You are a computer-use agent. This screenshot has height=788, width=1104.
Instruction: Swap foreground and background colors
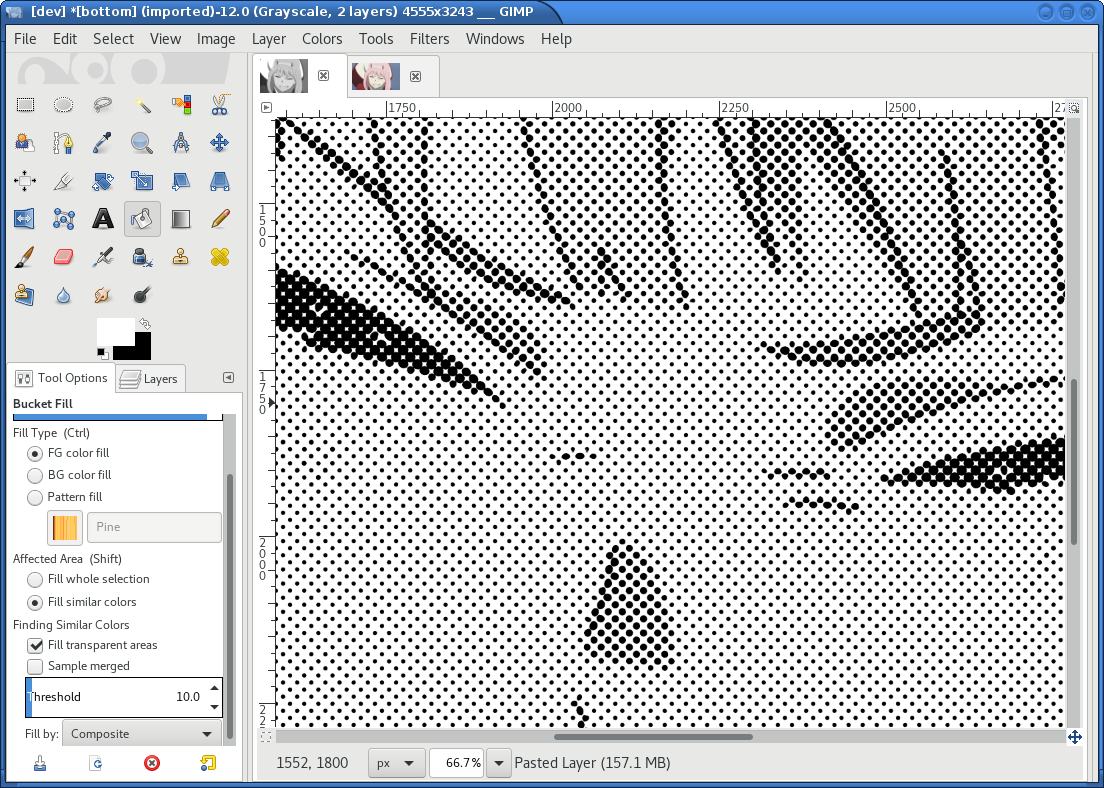144,324
